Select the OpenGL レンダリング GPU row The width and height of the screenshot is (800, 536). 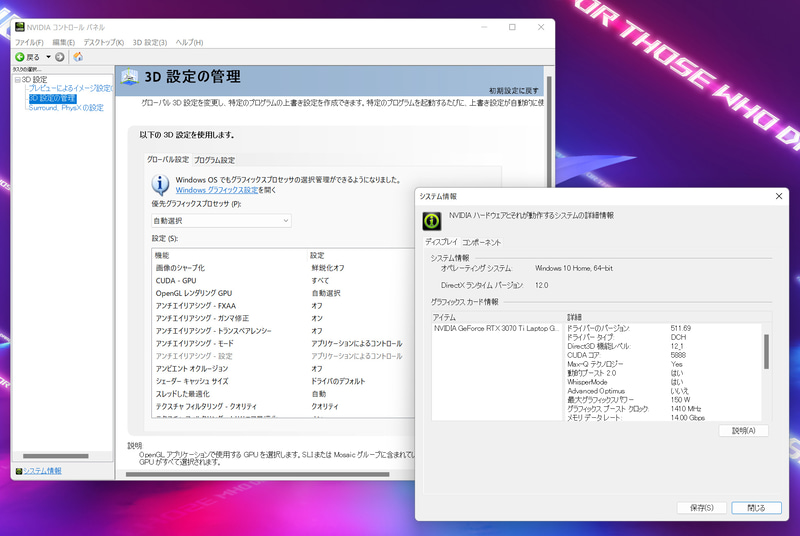[283, 293]
